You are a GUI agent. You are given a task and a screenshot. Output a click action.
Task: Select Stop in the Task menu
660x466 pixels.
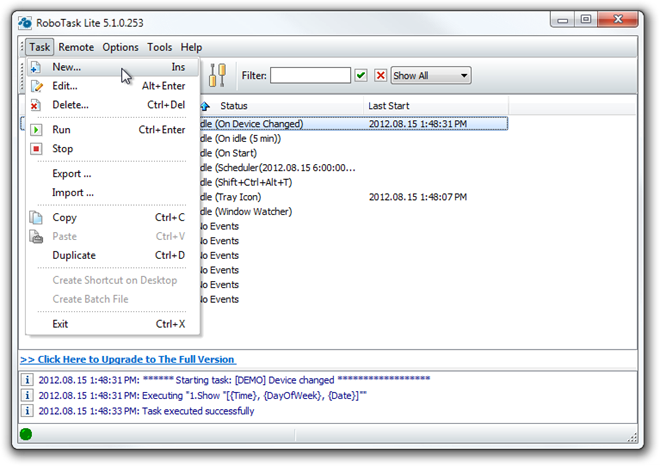(x=112, y=149)
